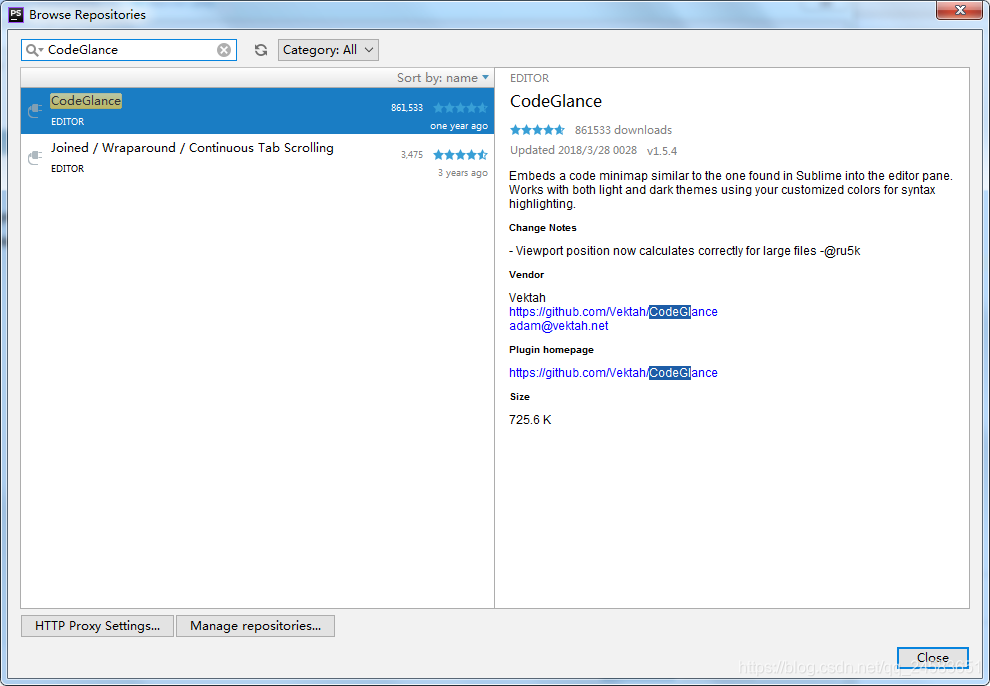
Task: Click '3 years ago' label
Action: pos(463,173)
